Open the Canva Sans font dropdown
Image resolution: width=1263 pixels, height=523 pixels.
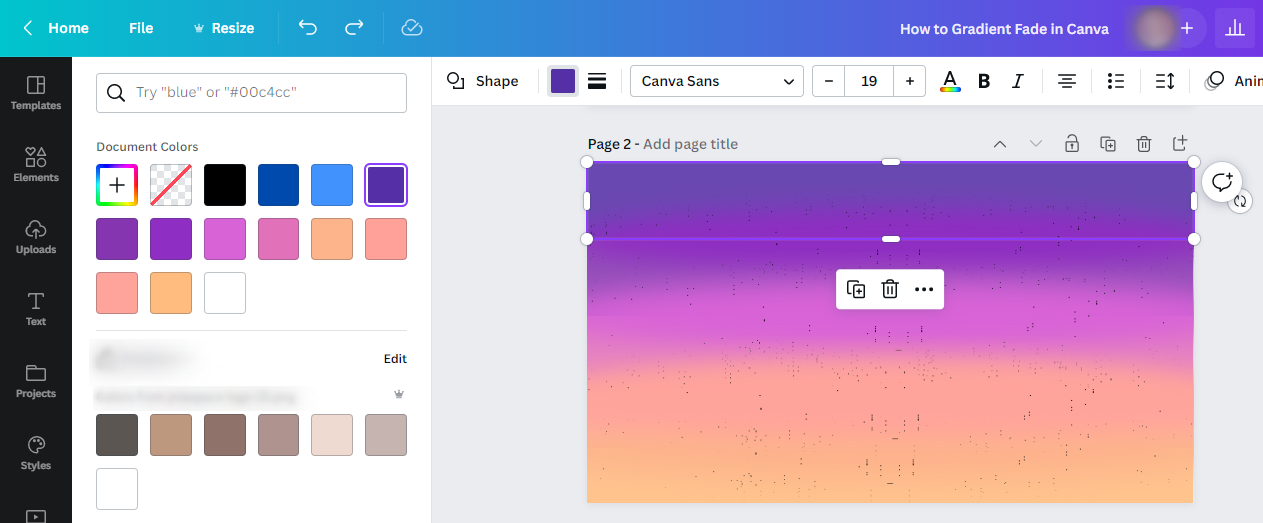(717, 81)
